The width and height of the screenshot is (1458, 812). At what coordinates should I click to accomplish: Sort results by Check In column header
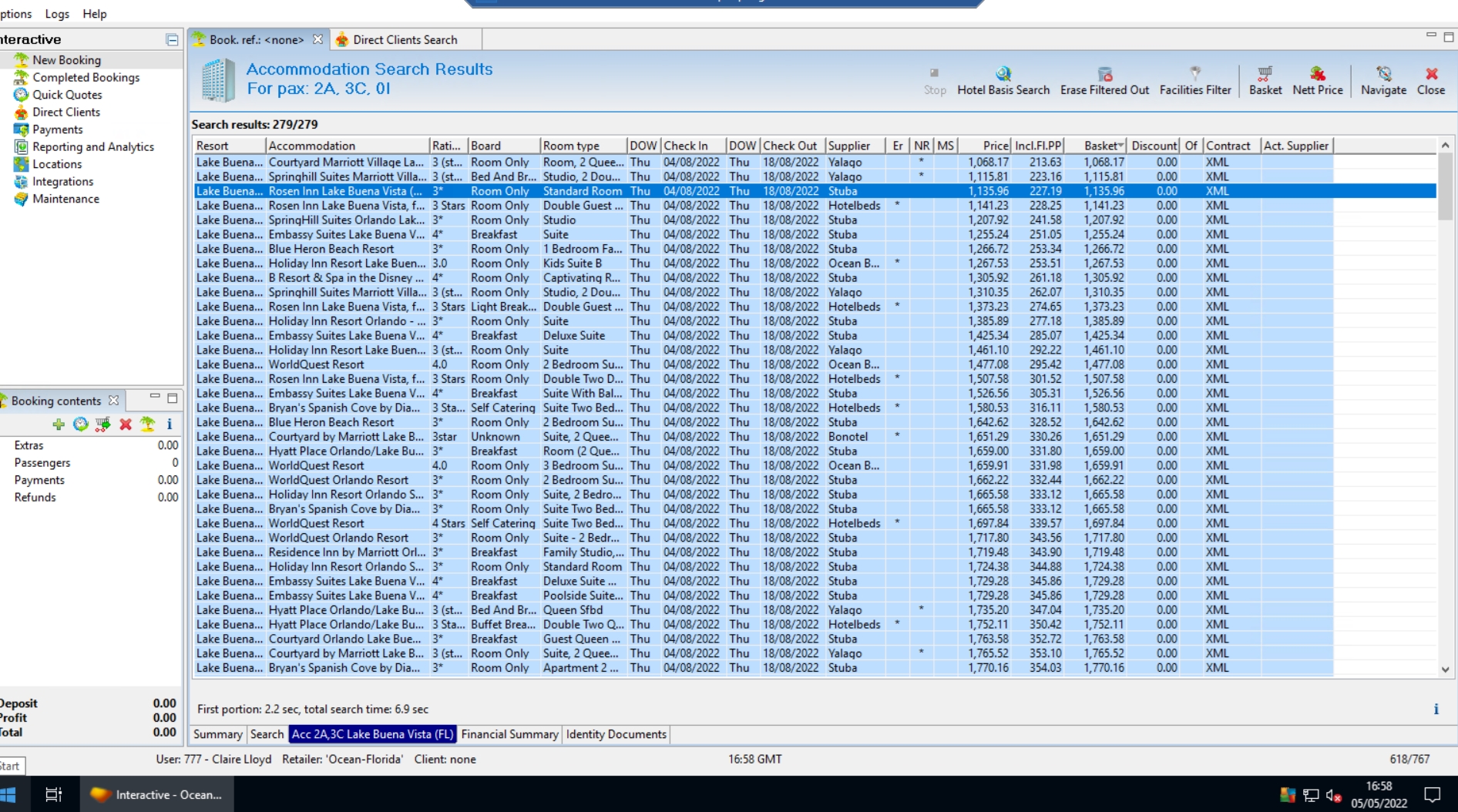pos(693,146)
